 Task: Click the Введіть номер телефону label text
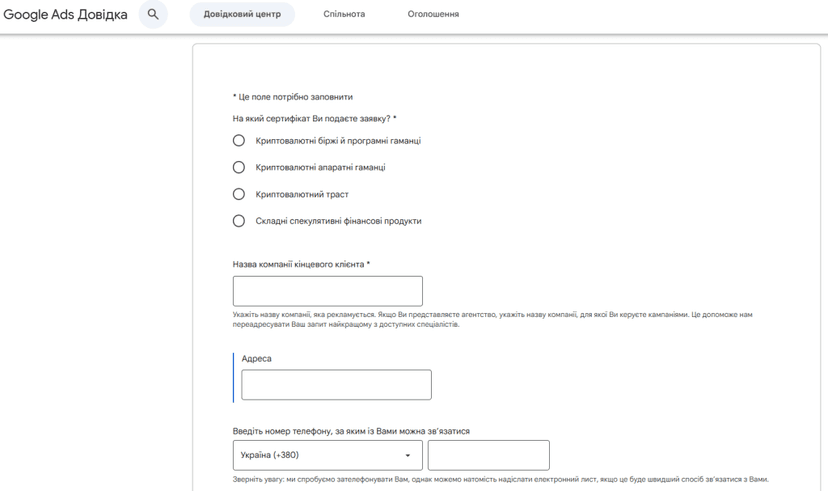coord(351,431)
